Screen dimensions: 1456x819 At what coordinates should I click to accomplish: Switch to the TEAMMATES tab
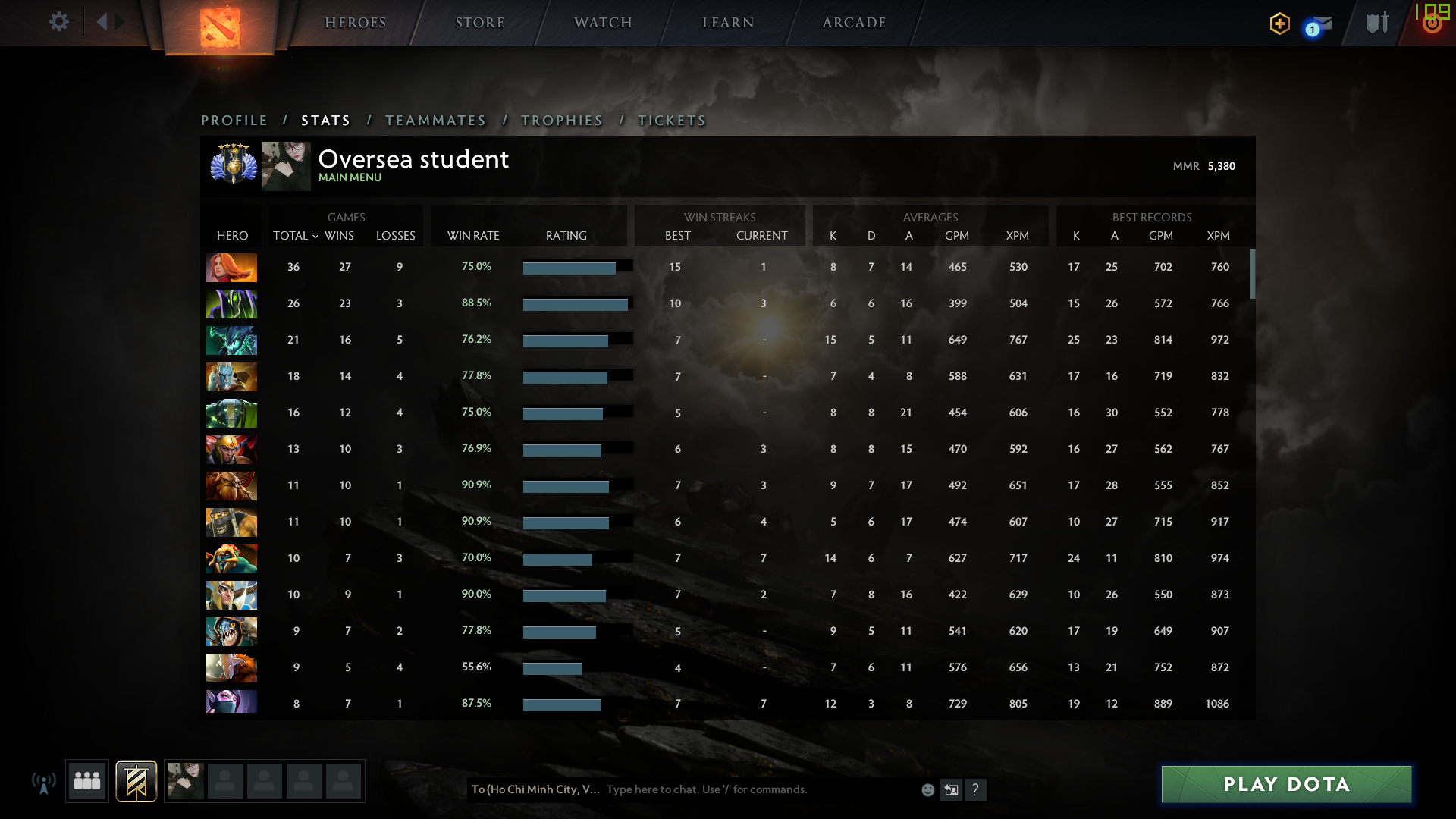tap(435, 121)
